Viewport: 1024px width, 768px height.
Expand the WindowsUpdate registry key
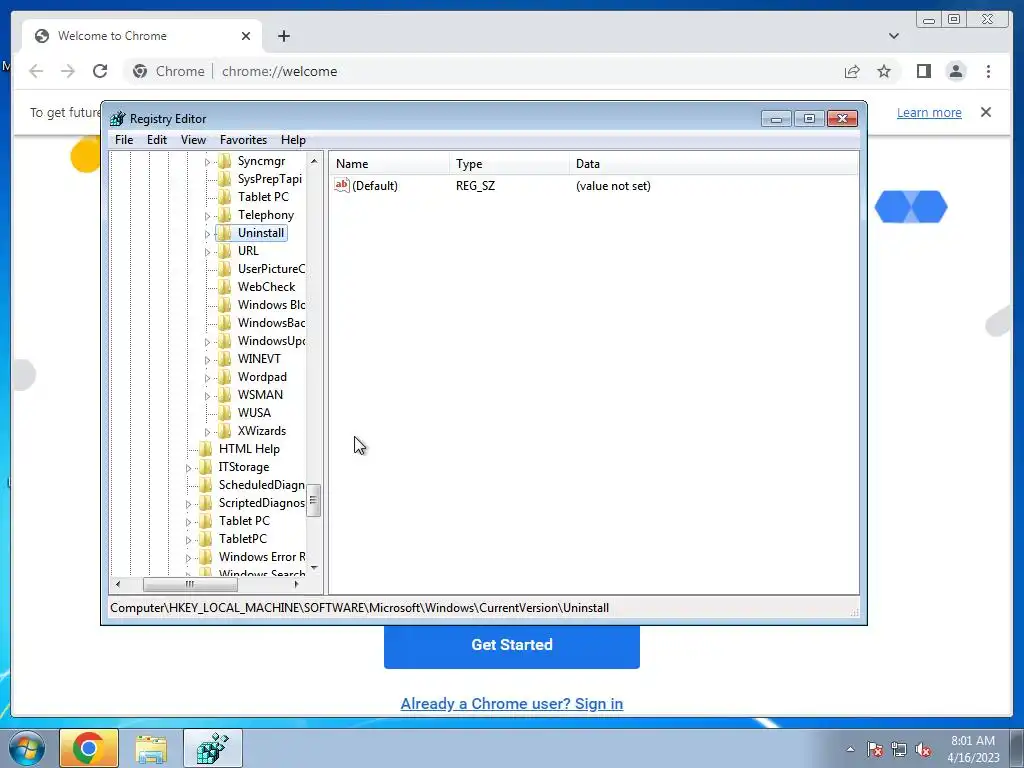(x=207, y=342)
